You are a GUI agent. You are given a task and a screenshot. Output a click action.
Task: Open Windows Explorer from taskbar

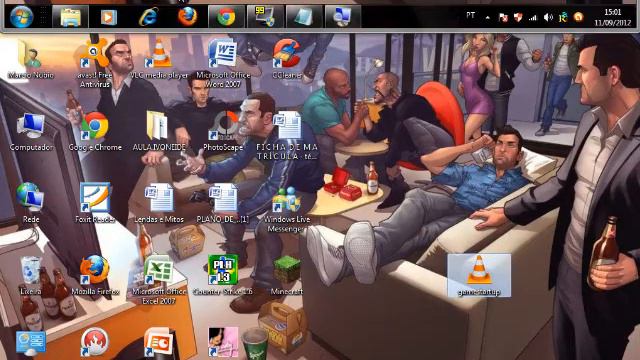[70, 17]
